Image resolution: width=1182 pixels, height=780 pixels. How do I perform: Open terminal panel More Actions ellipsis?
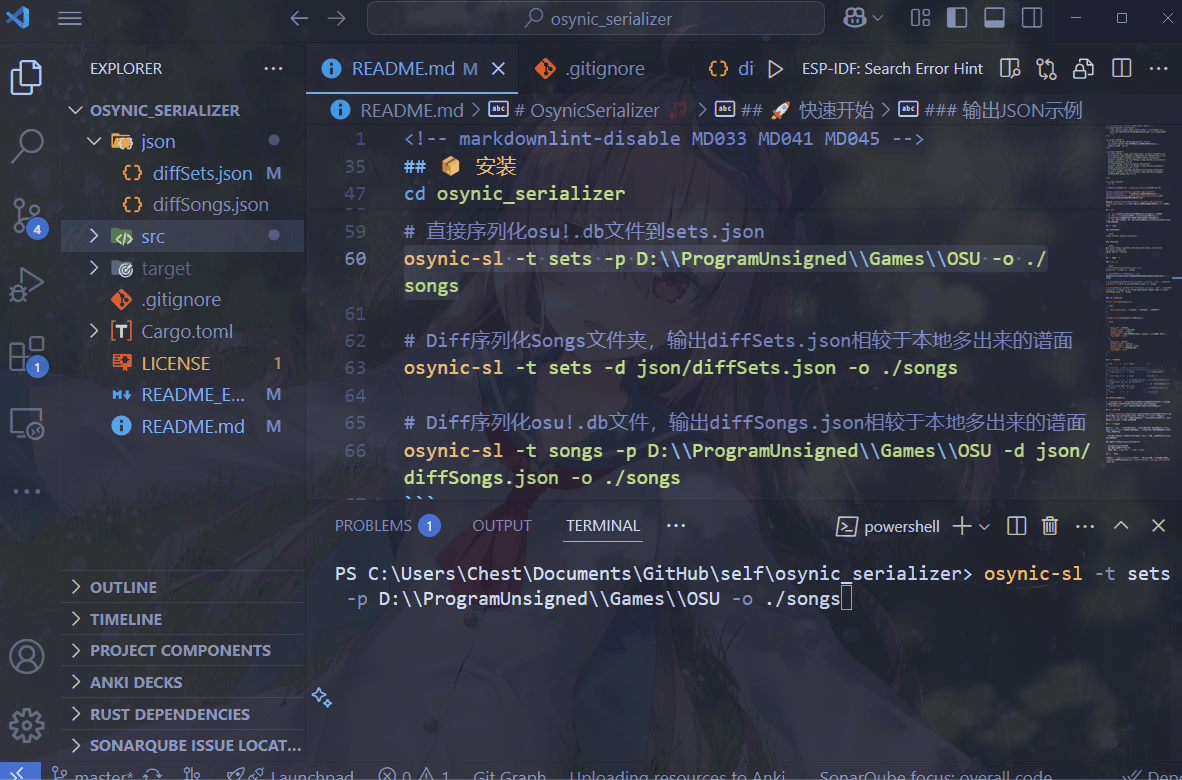[x=1085, y=526]
